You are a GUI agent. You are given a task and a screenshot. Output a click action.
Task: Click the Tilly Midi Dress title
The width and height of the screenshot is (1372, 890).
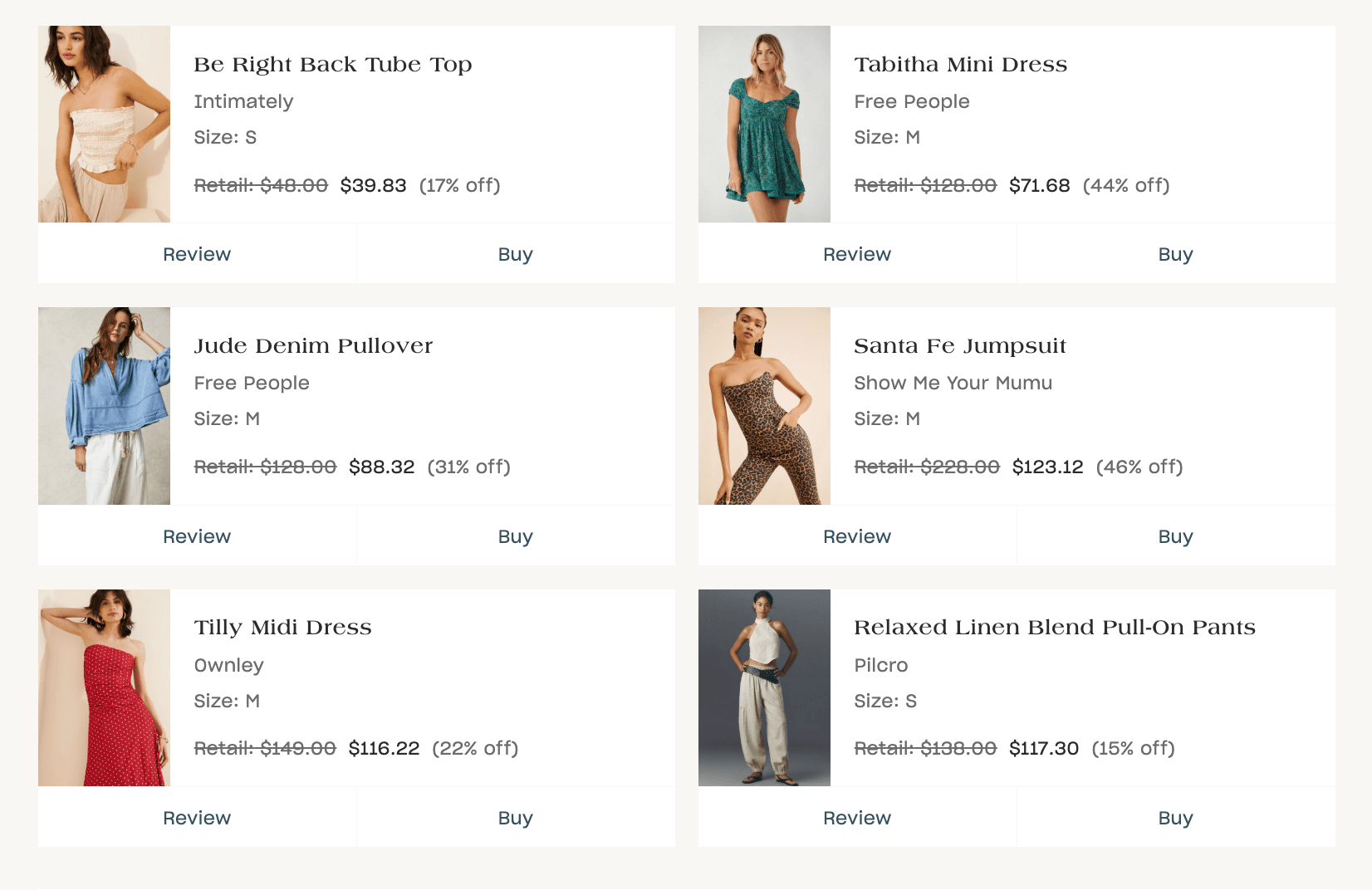tap(282, 628)
